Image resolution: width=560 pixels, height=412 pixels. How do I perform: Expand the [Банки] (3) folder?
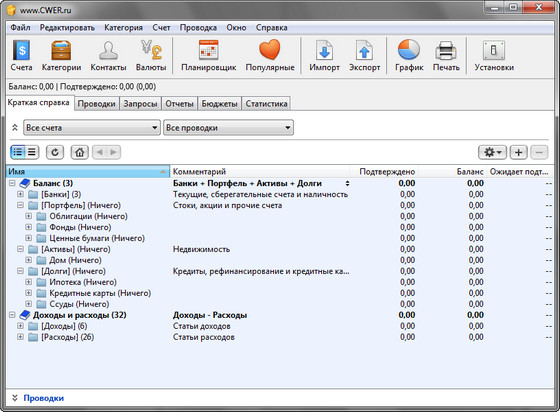(20, 194)
